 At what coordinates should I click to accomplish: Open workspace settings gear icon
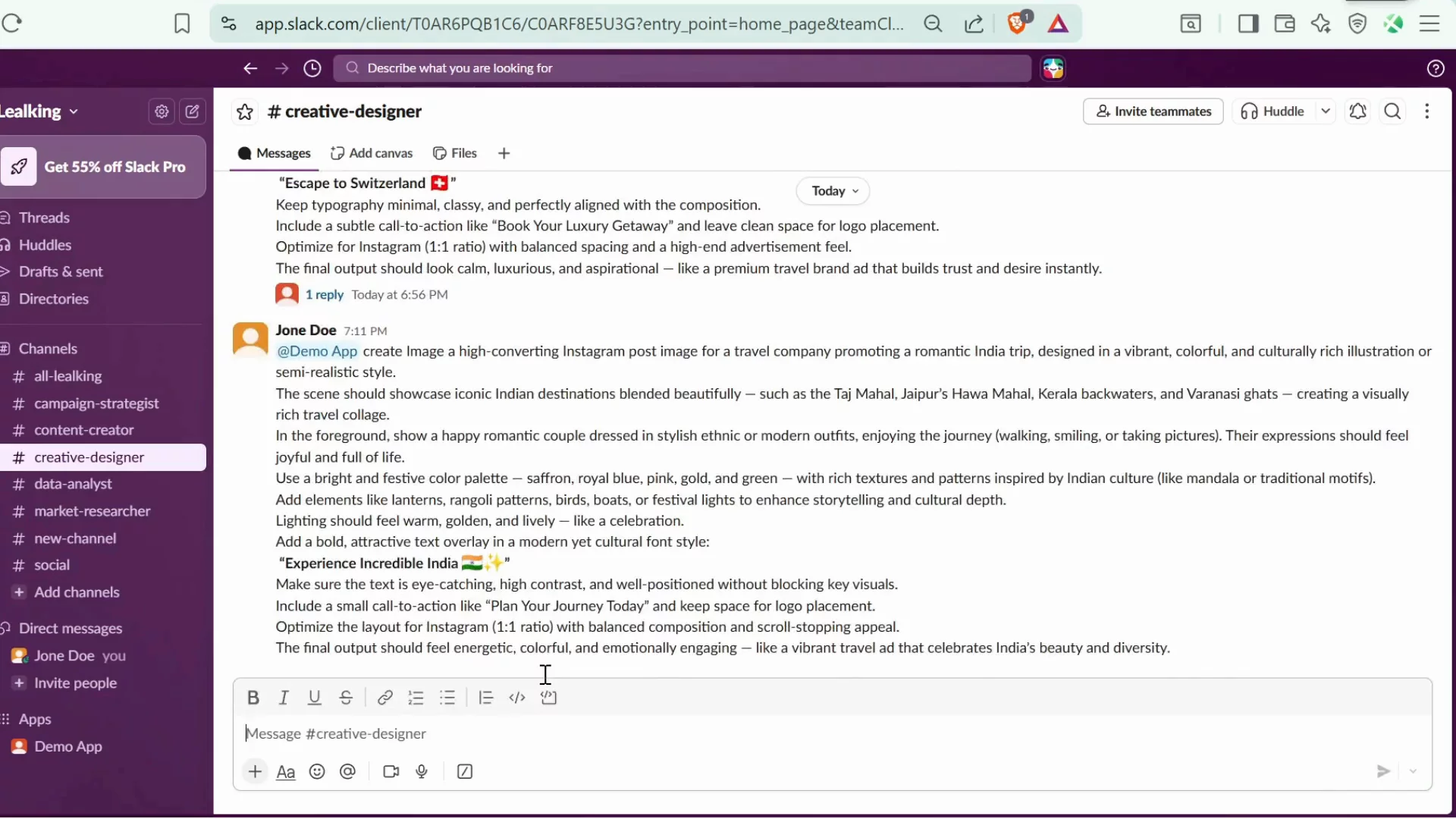coord(162,111)
